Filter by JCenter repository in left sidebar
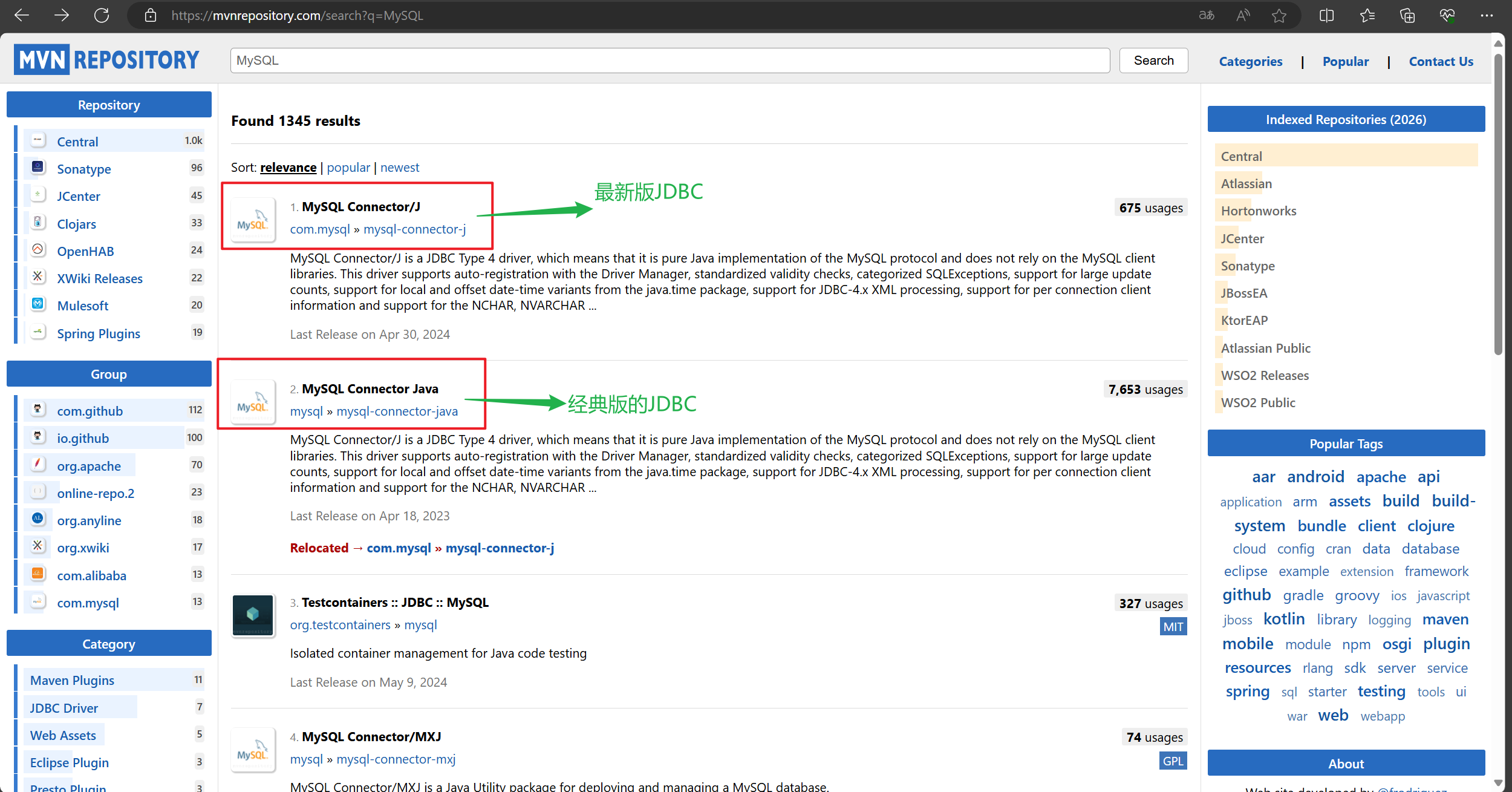 (79, 197)
